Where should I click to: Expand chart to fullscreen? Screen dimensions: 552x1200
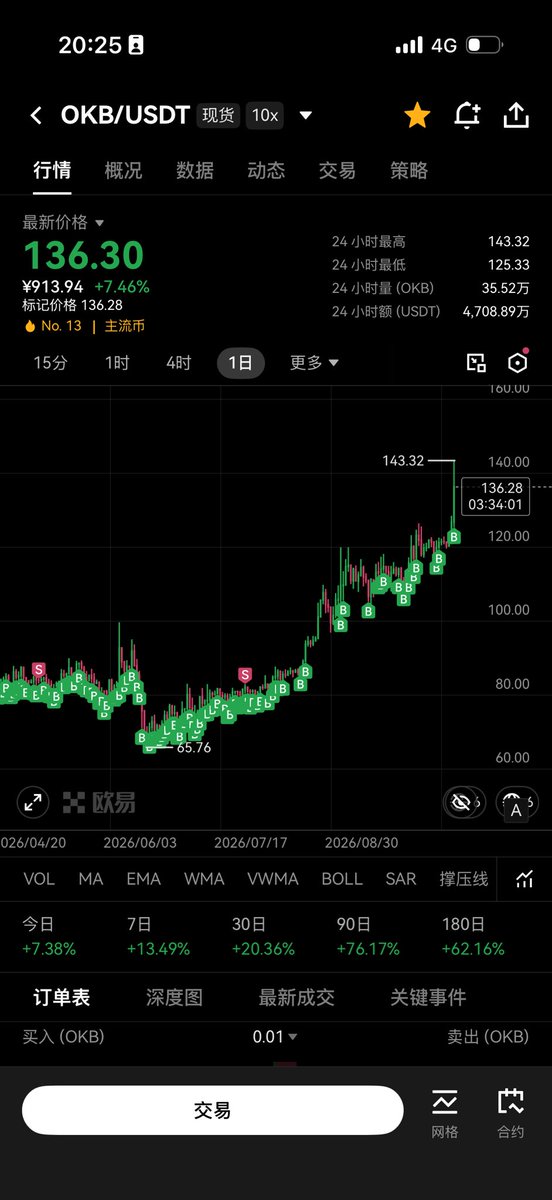click(x=33, y=802)
